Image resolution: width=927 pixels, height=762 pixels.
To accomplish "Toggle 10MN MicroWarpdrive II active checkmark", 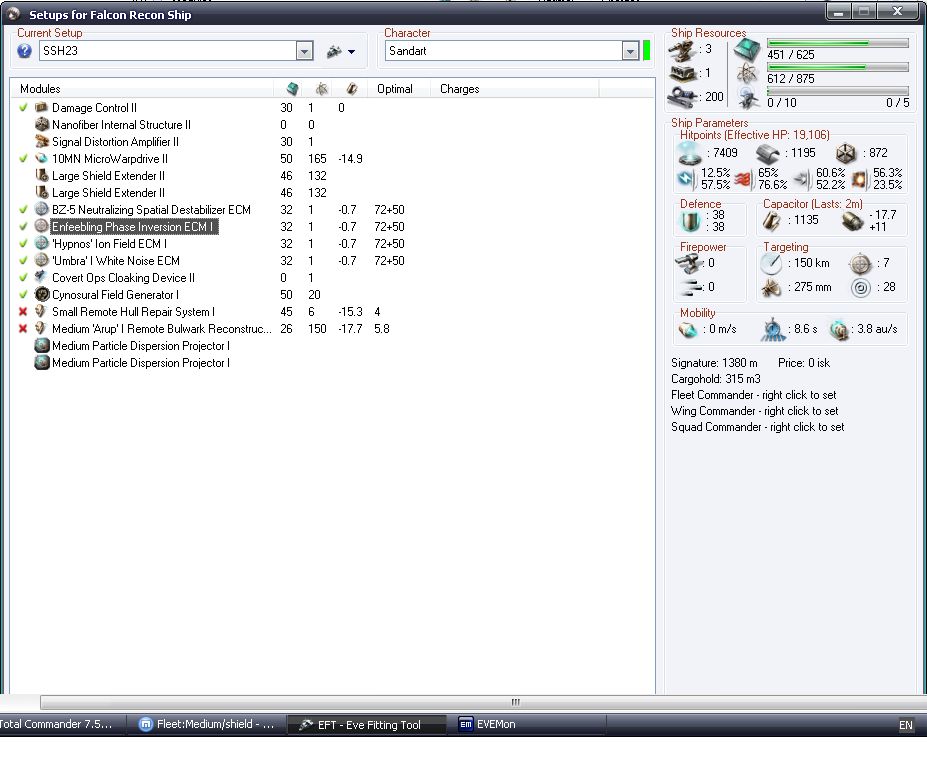I will tap(23, 158).
